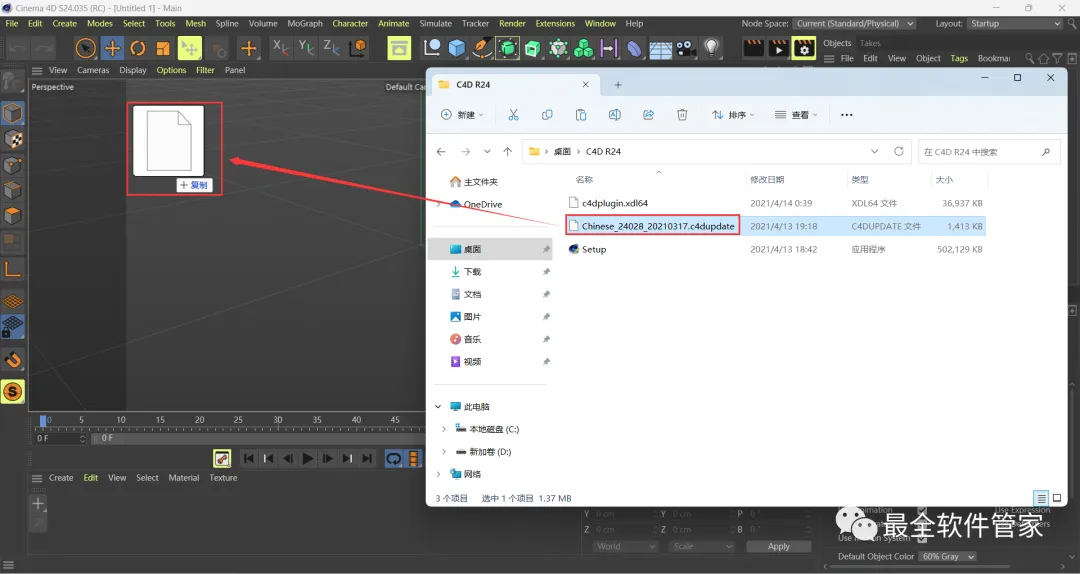
Task: Open a new Explorer tab
Action: tap(618, 85)
